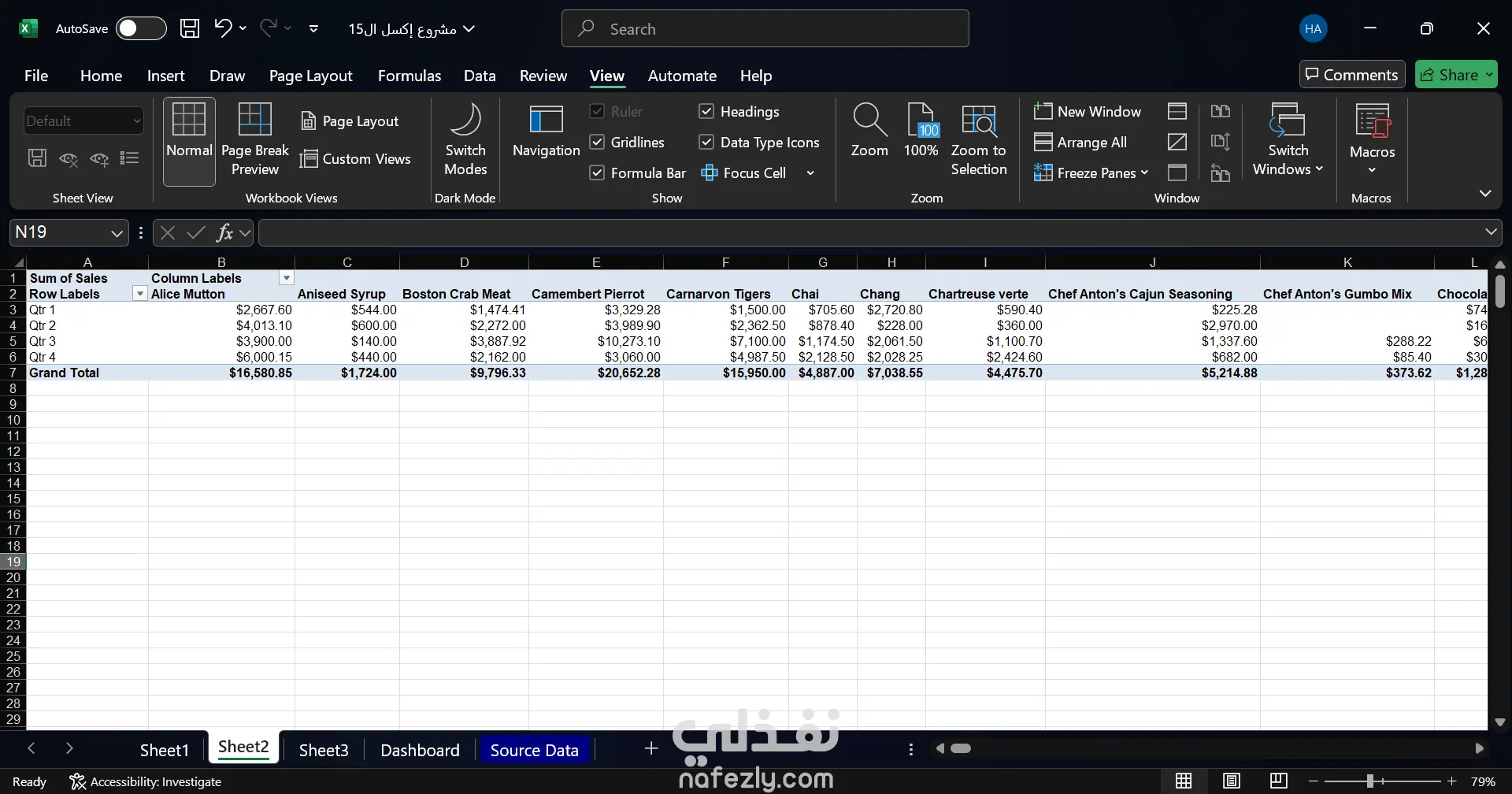Switch Modes for dark mode
The image size is (1512, 794).
465,139
